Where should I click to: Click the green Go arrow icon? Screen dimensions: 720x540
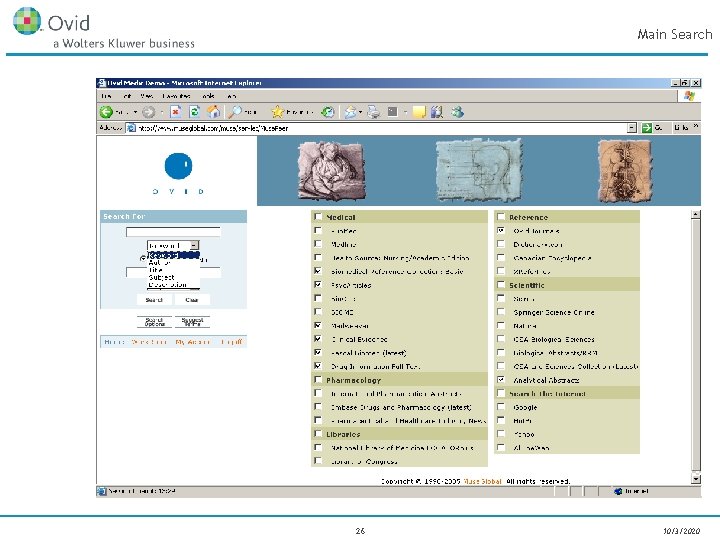(647, 128)
